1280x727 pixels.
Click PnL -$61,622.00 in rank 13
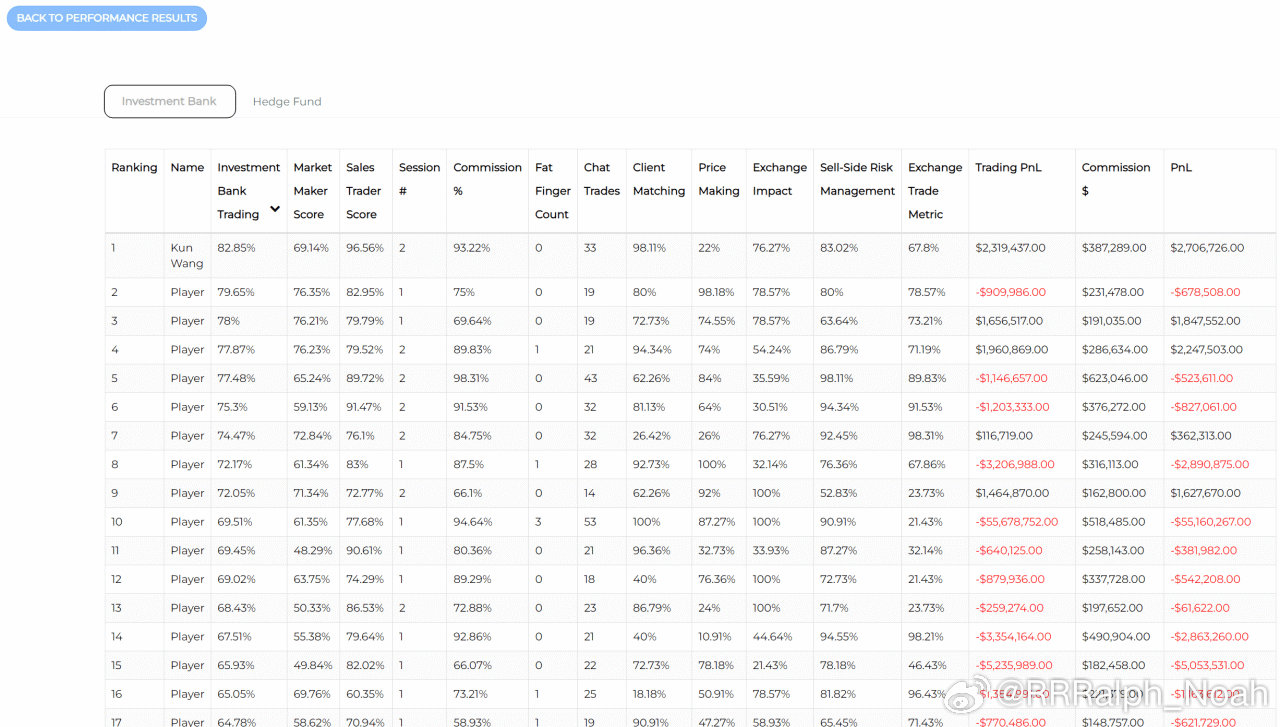tap(1200, 608)
